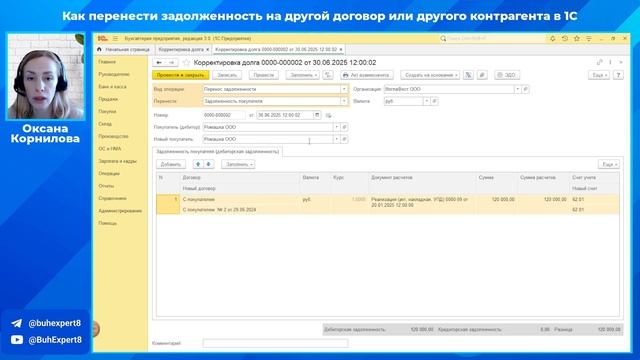The height and width of the screenshot is (360, 640).
Task: Print Акт взаимозачета
Action: coord(367,75)
